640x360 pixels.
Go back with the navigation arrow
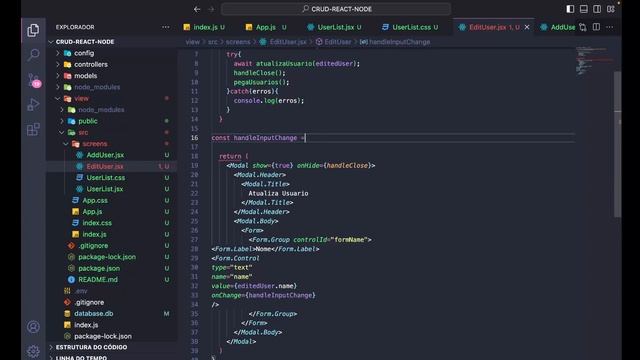click(x=197, y=9)
